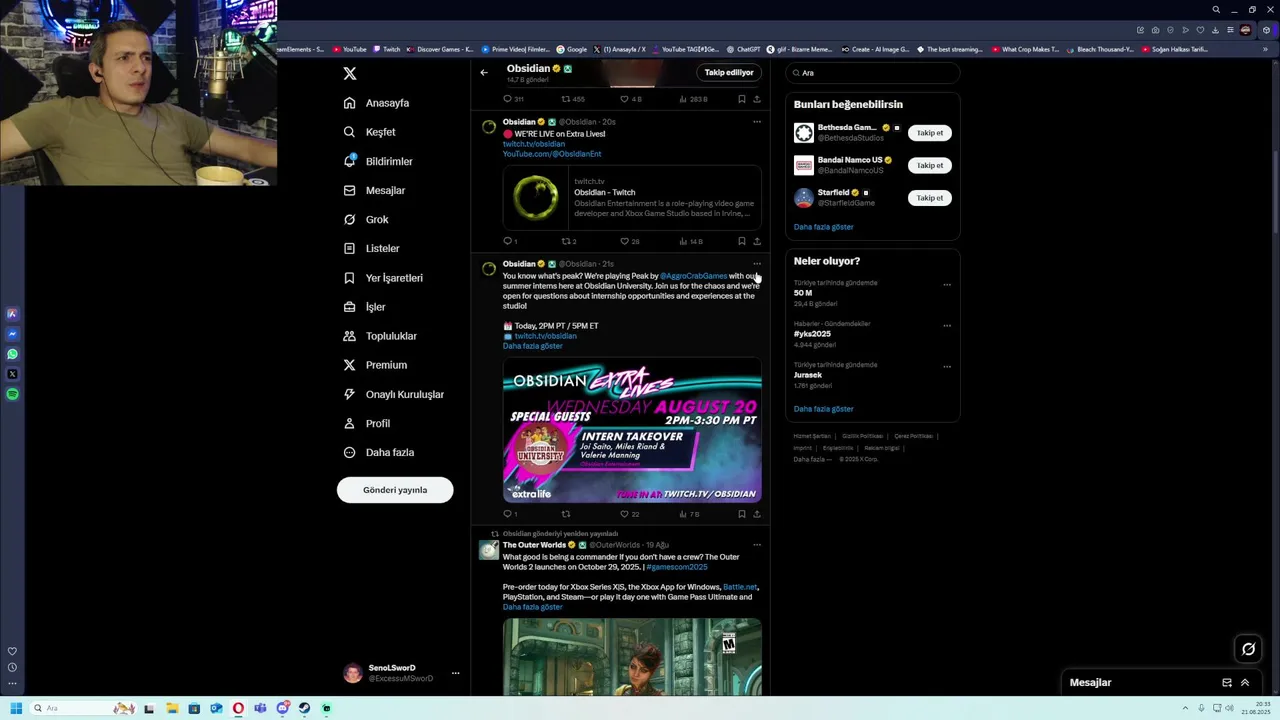
Task: Open account menu dots next to SenoLSworD
Action: (455, 673)
